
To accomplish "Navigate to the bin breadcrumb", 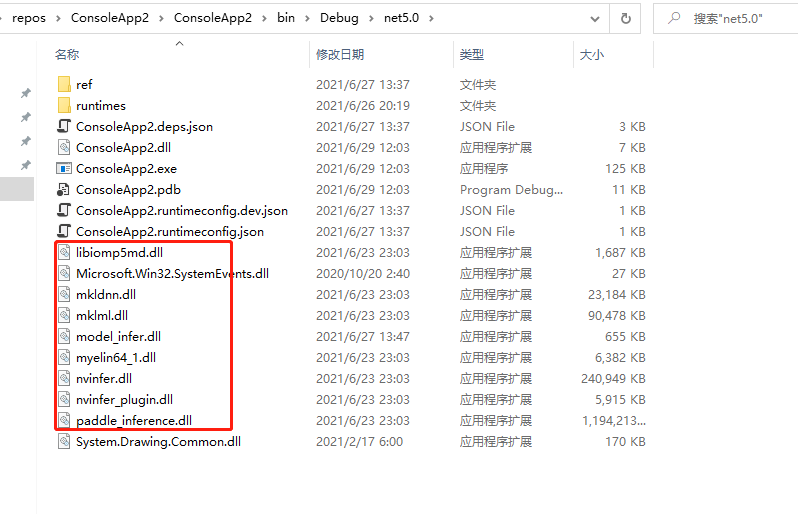I will pyautogui.click(x=286, y=18).
